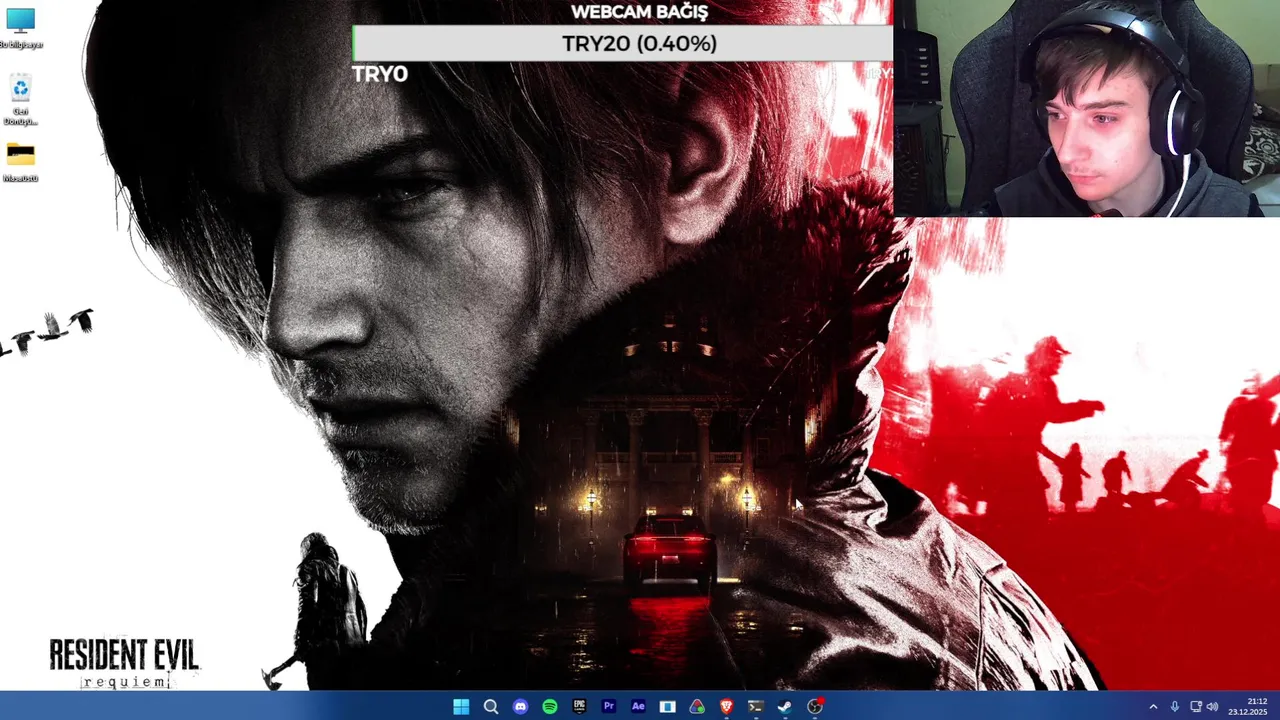Click the WEBCAM BAĞIŞ donation progress bar
The width and height of the screenshot is (1280, 720).
tap(622, 44)
